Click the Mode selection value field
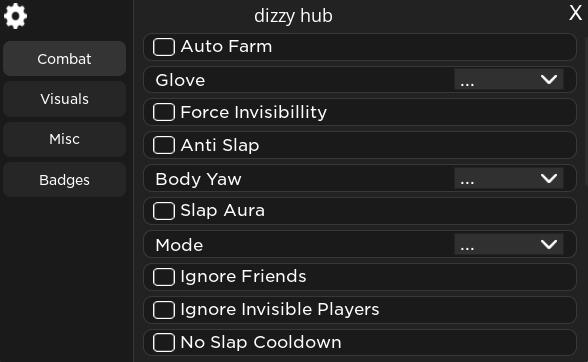 tap(509, 245)
